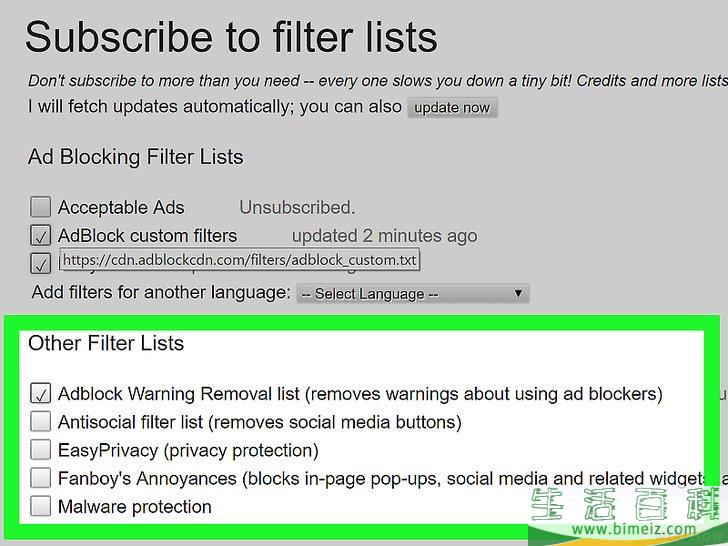Uncheck the checkbox beside the URL tooltip
Image resolution: width=728 pixels, height=546 pixels.
click(40, 263)
